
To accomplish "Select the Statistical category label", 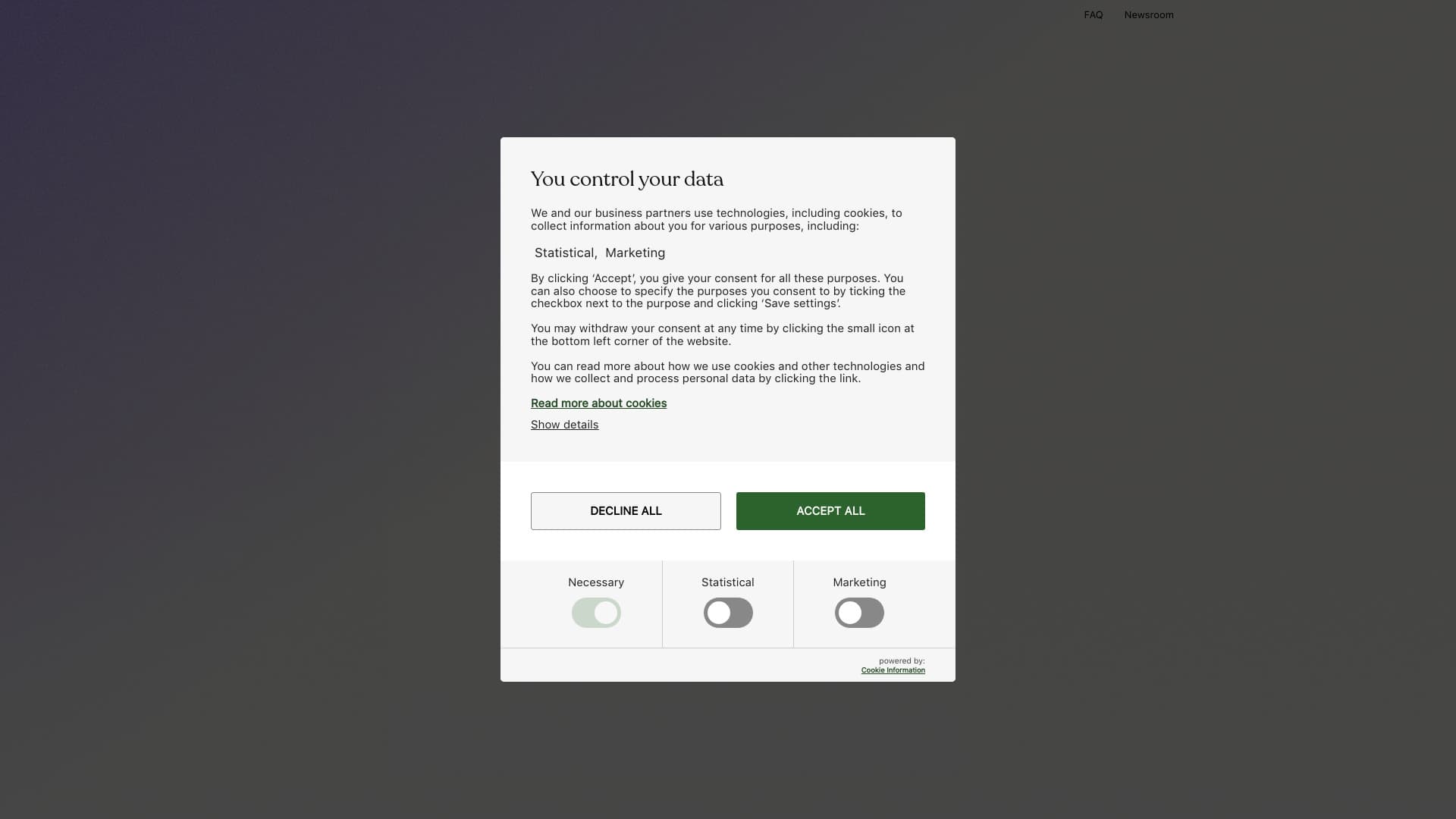I will click(727, 582).
